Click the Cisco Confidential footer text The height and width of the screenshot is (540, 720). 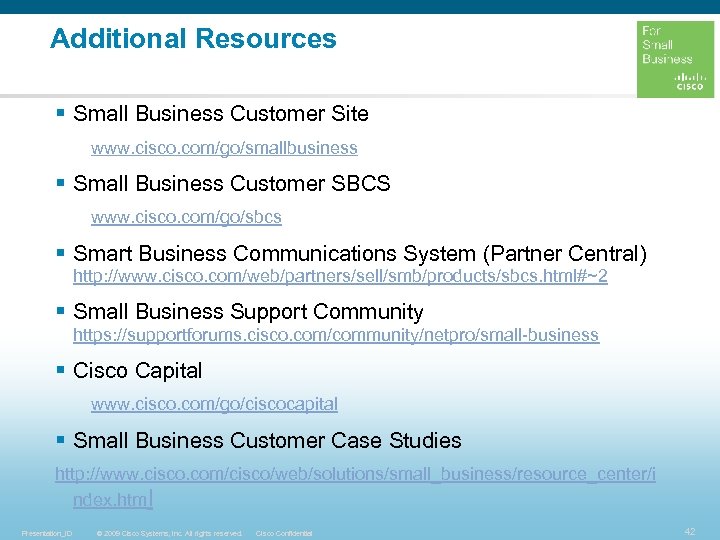coord(284,534)
